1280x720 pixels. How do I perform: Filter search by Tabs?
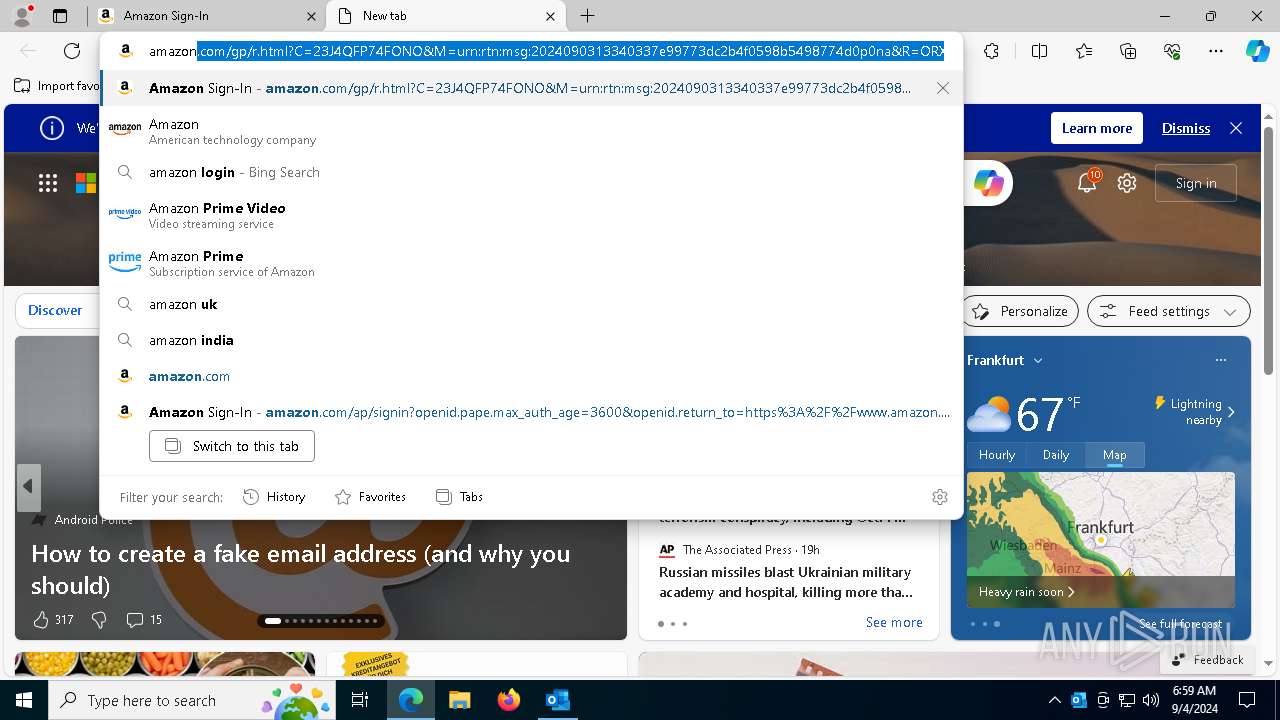click(x=460, y=497)
